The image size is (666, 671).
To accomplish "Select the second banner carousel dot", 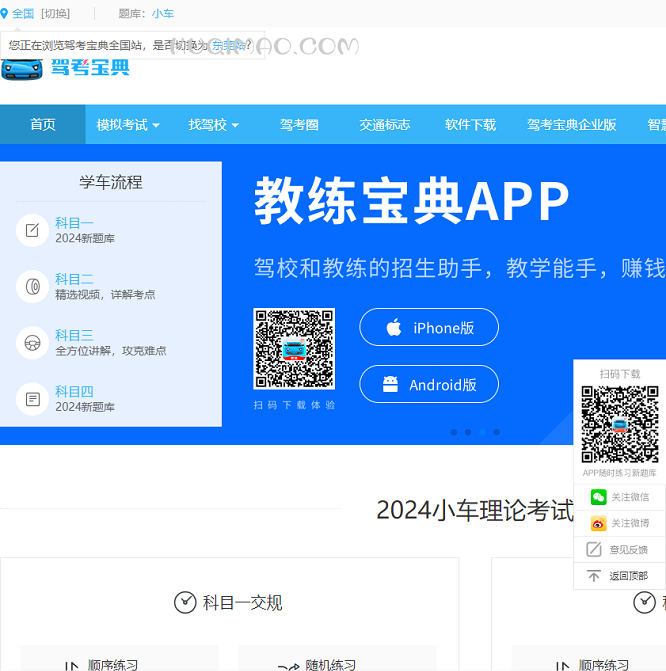I will coord(468,432).
